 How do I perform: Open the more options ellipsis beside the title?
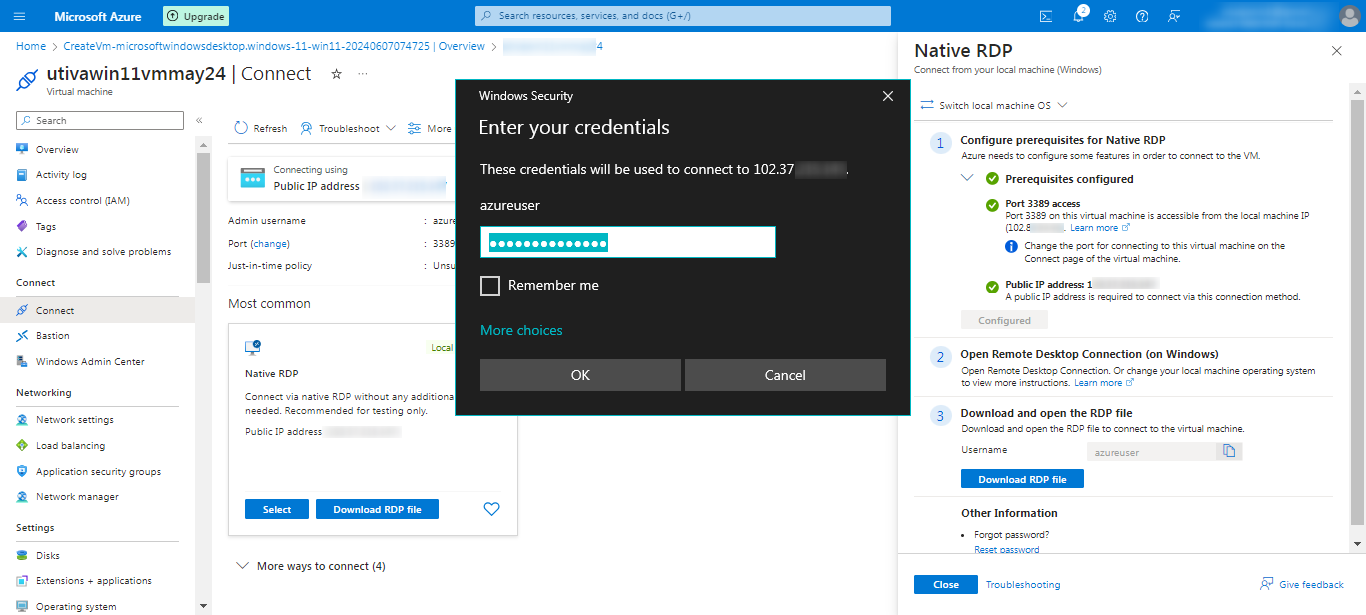click(363, 74)
